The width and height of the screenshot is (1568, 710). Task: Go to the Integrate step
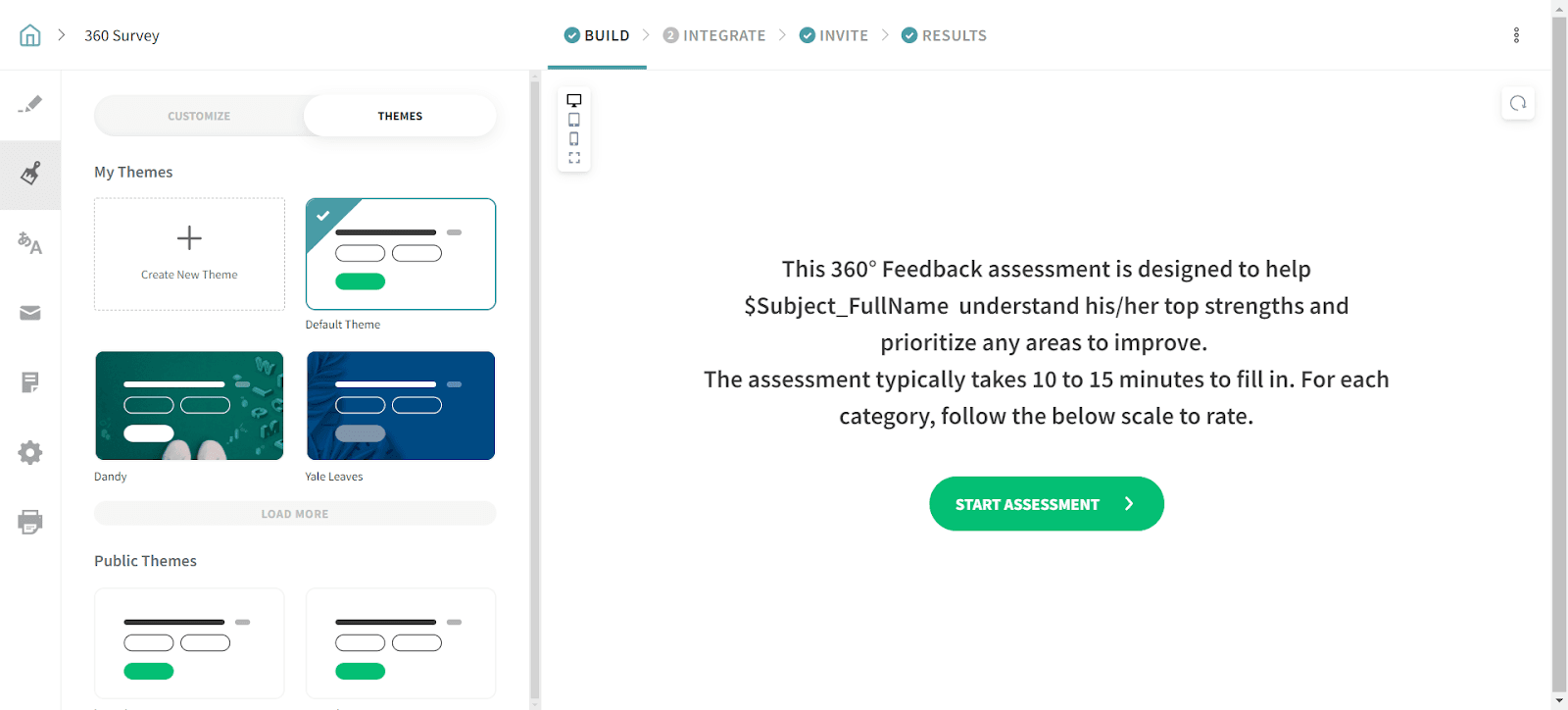[x=714, y=35]
